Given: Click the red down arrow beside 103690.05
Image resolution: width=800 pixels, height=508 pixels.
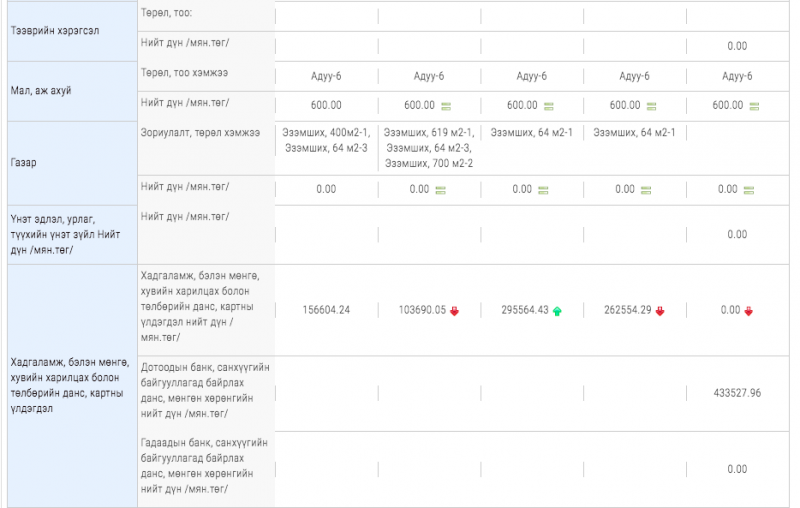Looking at the screenshot, I should pyautogui.click(x=454, y=311).
